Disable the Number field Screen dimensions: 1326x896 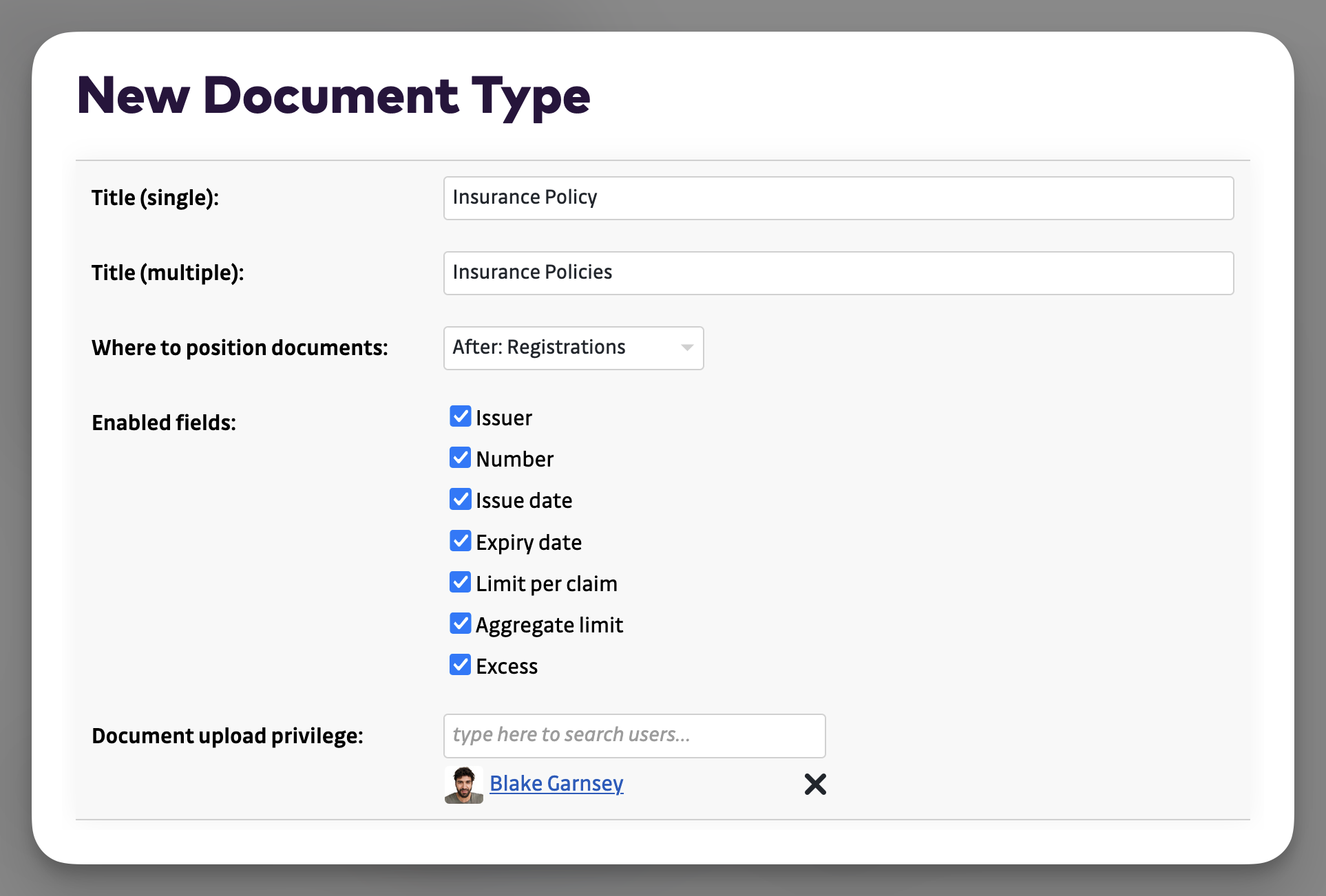460,458
